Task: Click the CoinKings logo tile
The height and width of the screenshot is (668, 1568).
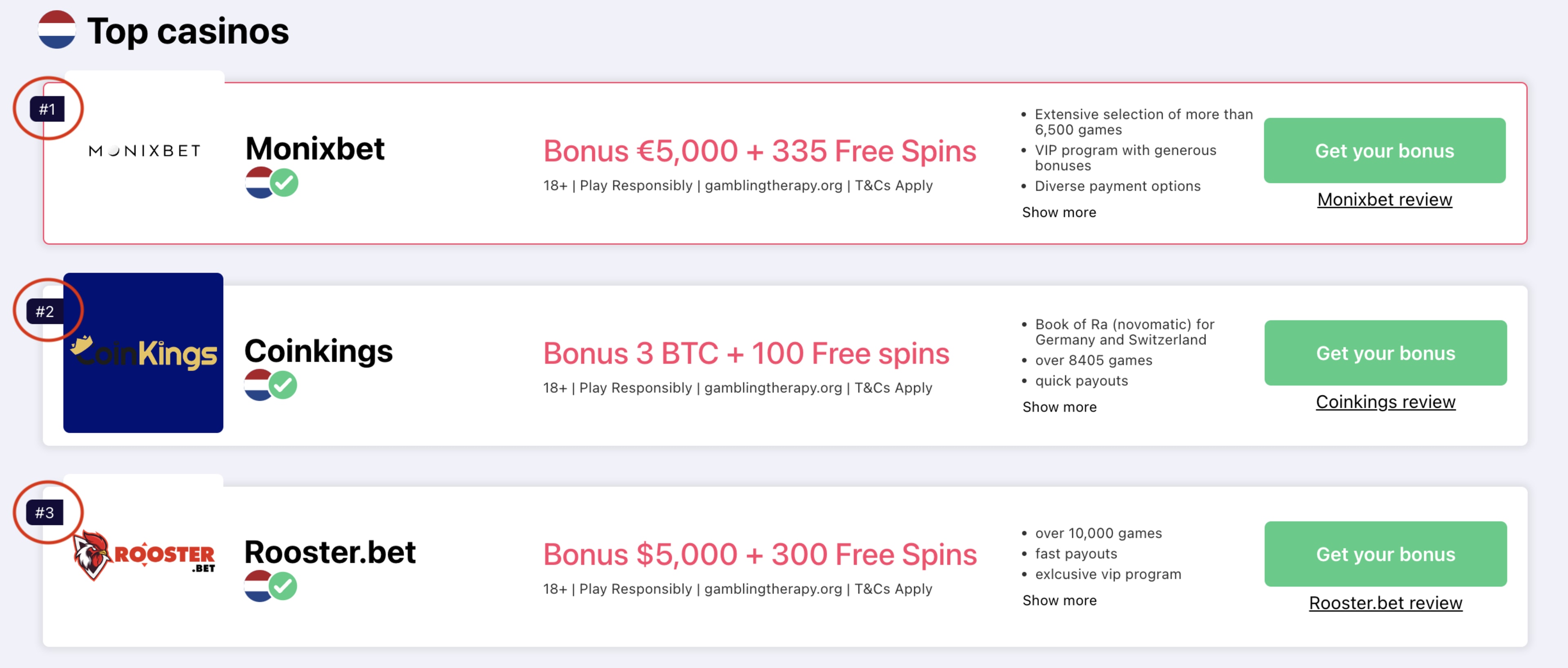Action: [x=143, y=353]
